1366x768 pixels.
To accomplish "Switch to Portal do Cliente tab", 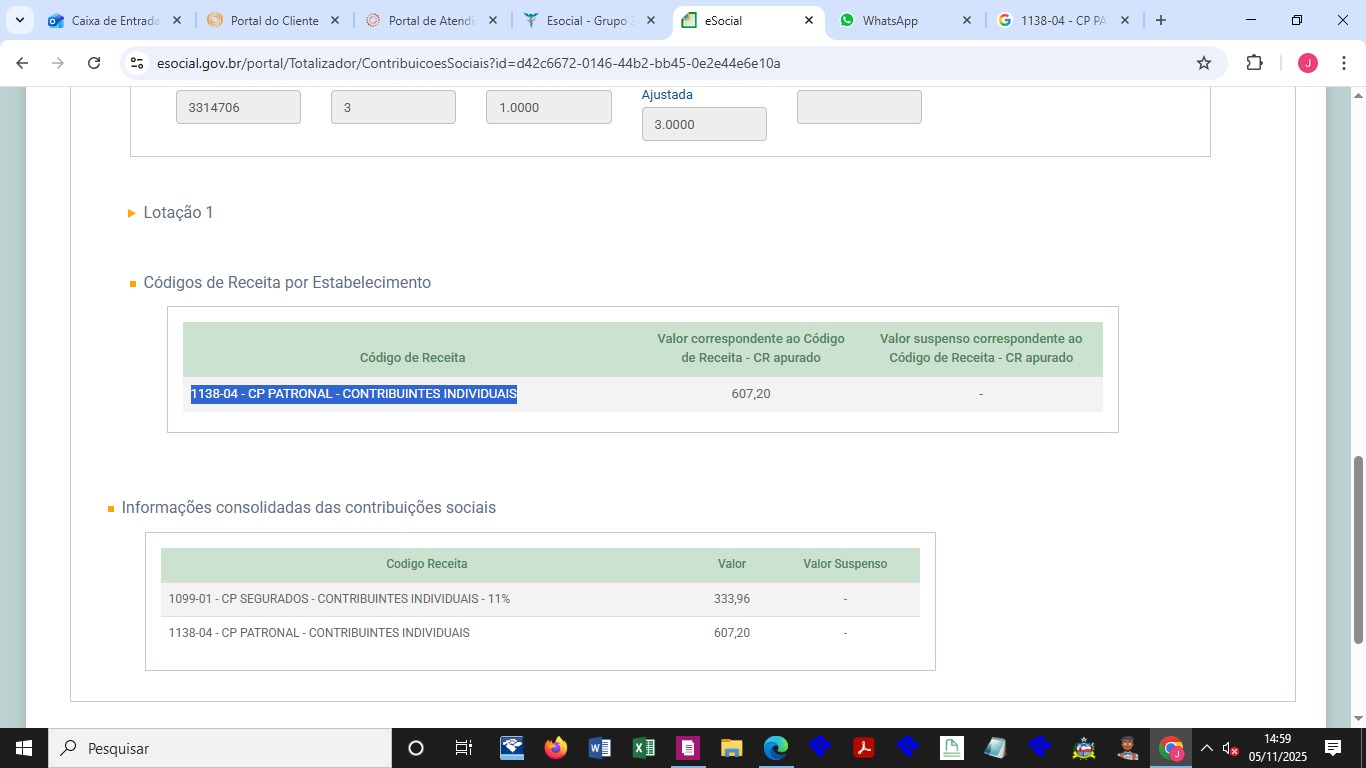I will pyautogui.click(x=273, y=20).
